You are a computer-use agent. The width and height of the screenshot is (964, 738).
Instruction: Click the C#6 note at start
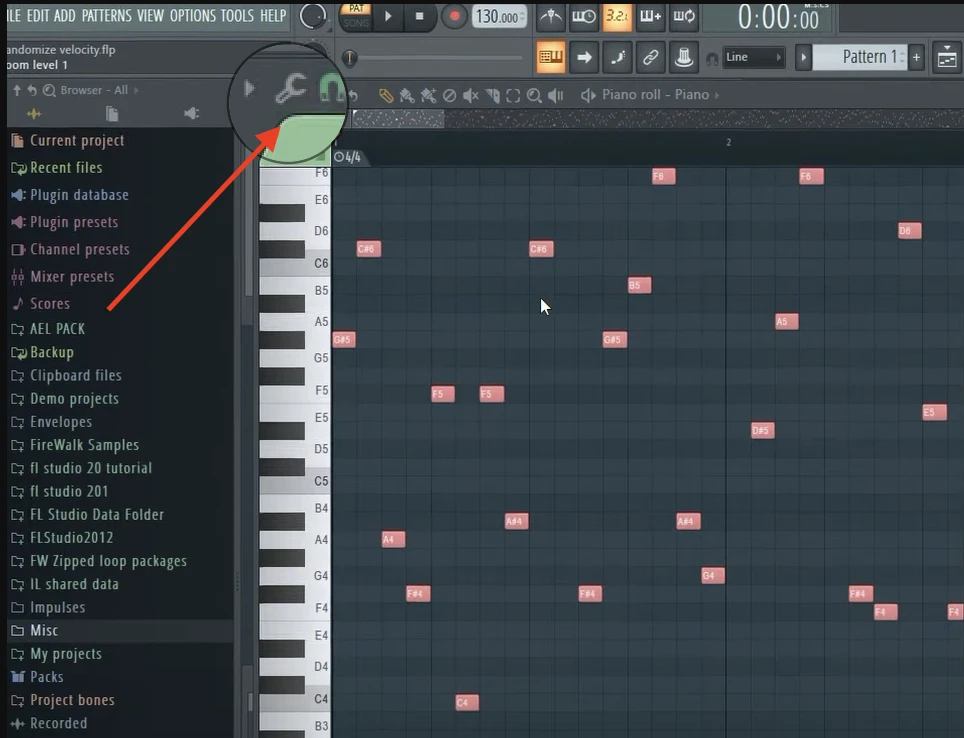[x=369, y=249]
